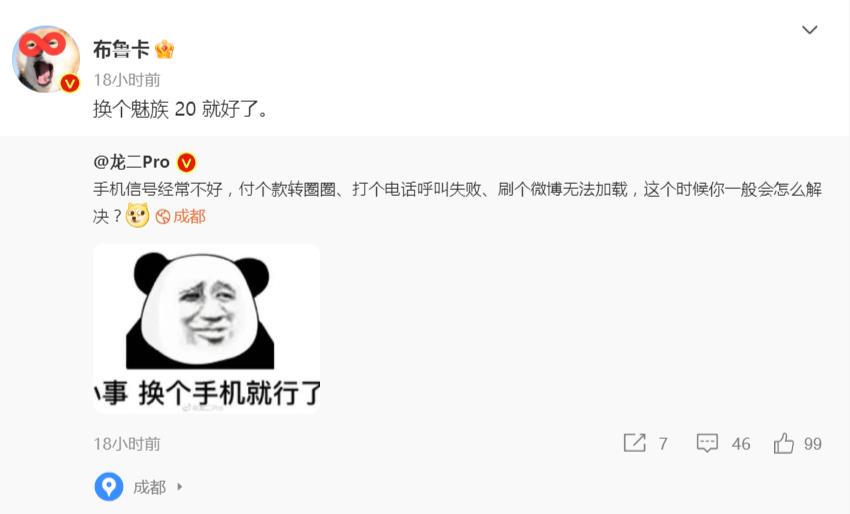This screenshot has height=514, width=850.
Task: Click the repost share icon
Action: click(x=634, y=443)
